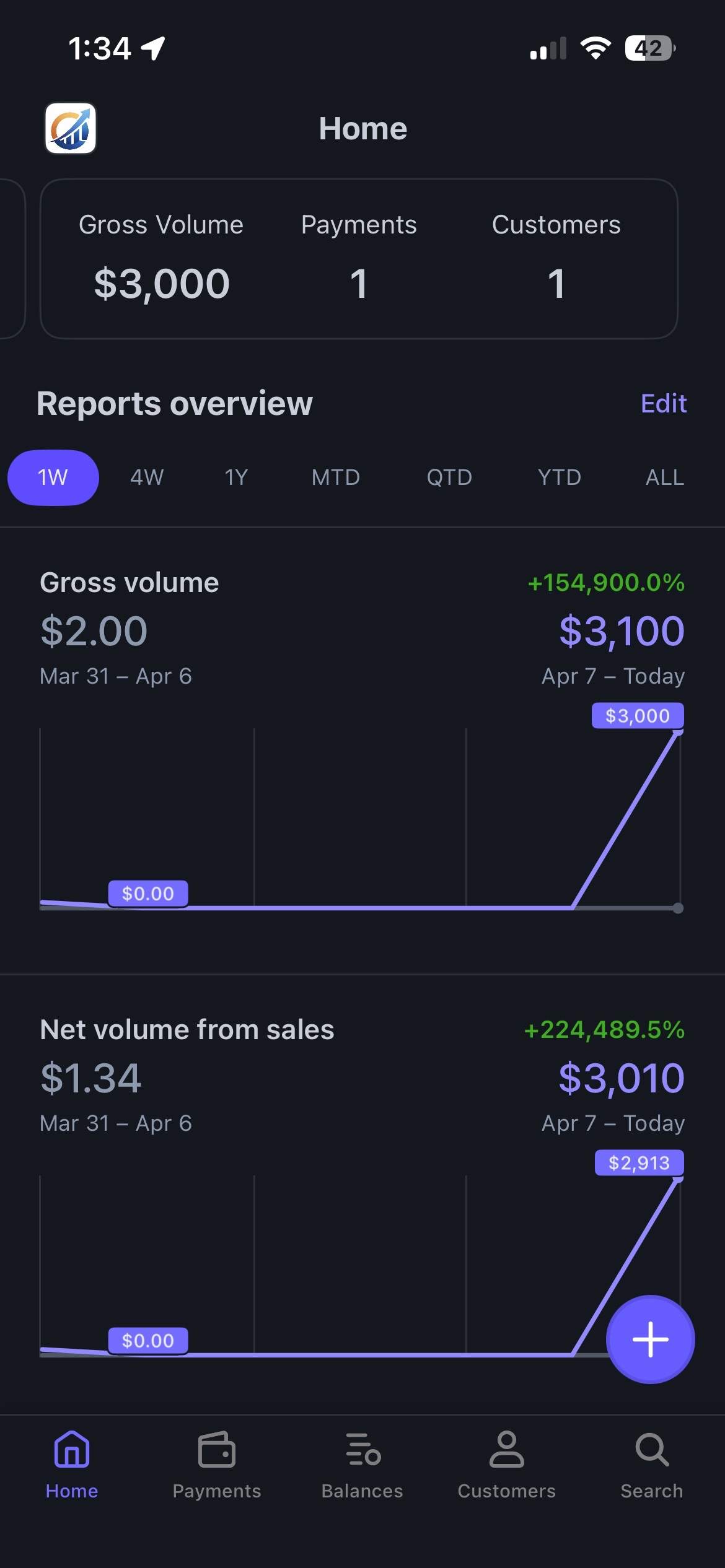Tap the $3,000 chart data label
Screen dimensions: 725x1568
[638, 716]
